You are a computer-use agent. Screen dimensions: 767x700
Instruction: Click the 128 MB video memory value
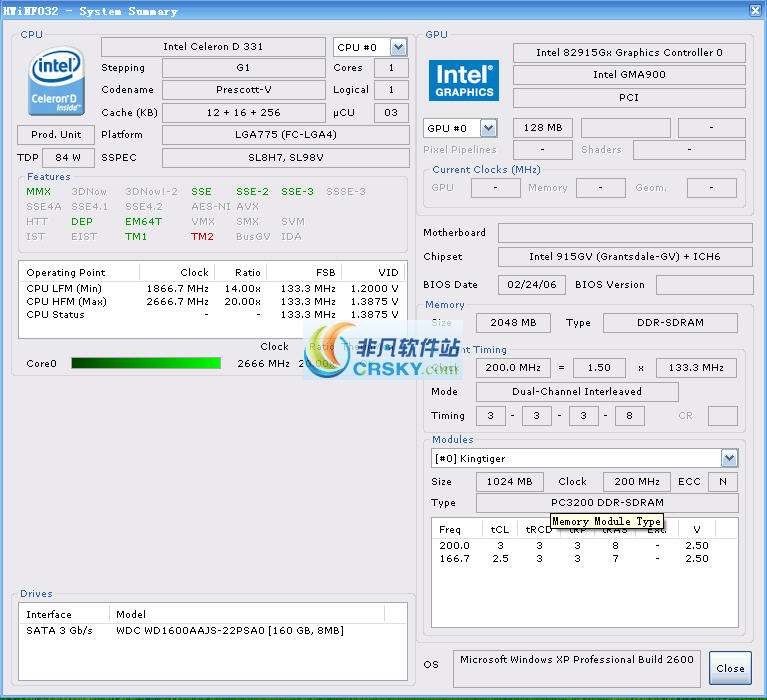point(542,128)
